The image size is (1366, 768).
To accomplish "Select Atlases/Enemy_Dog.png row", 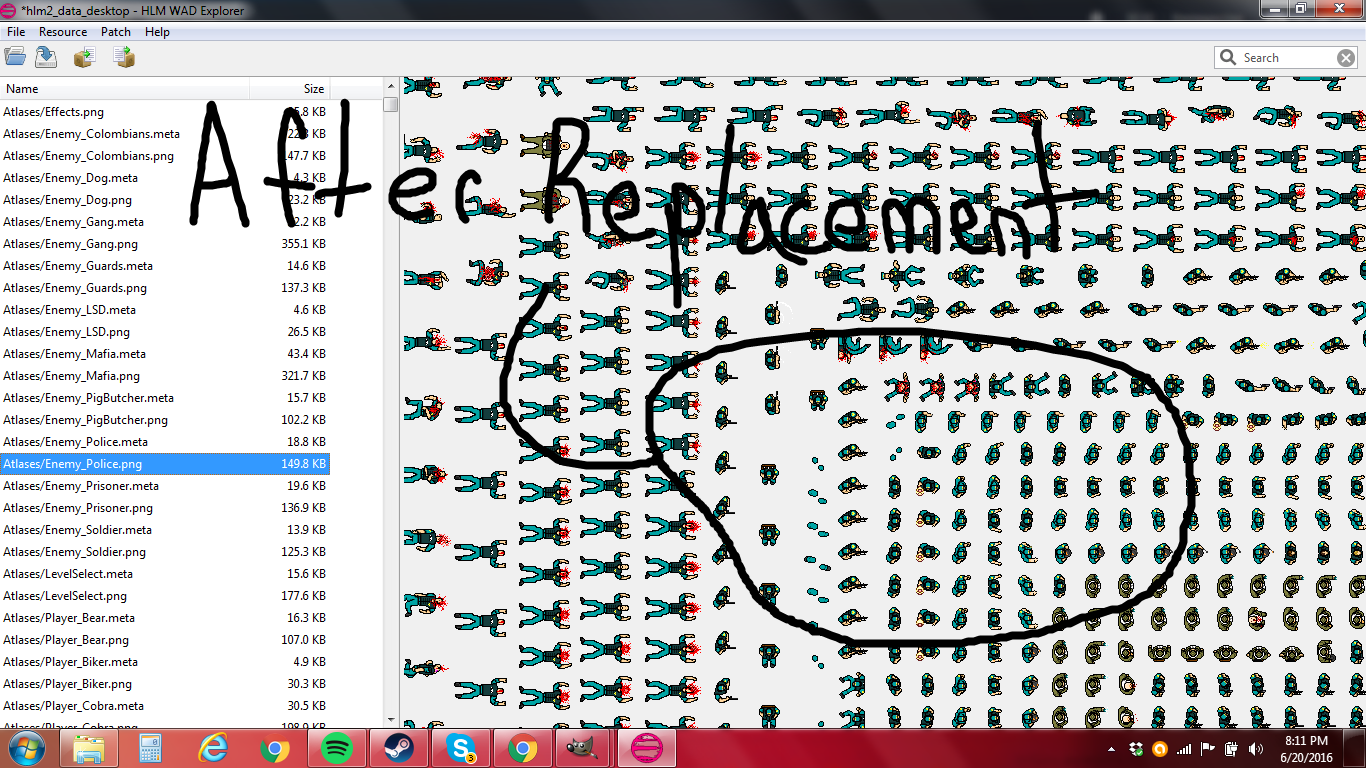I will [x=164, y=200].
